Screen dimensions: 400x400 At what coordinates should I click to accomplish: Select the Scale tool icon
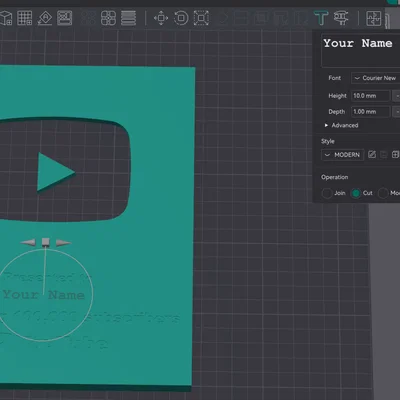click(201, 18)
